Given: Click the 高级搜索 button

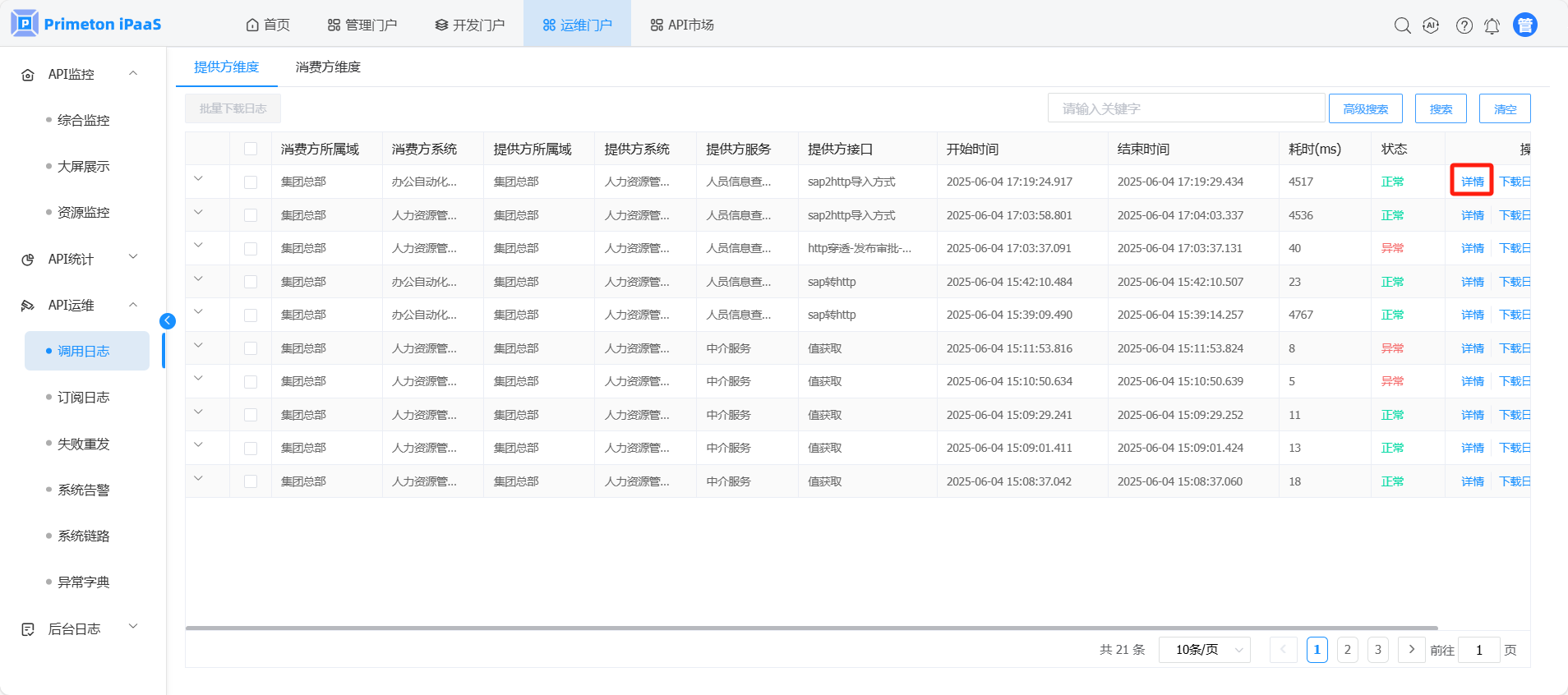Looking at the screenshot, I should (1365, 108).
